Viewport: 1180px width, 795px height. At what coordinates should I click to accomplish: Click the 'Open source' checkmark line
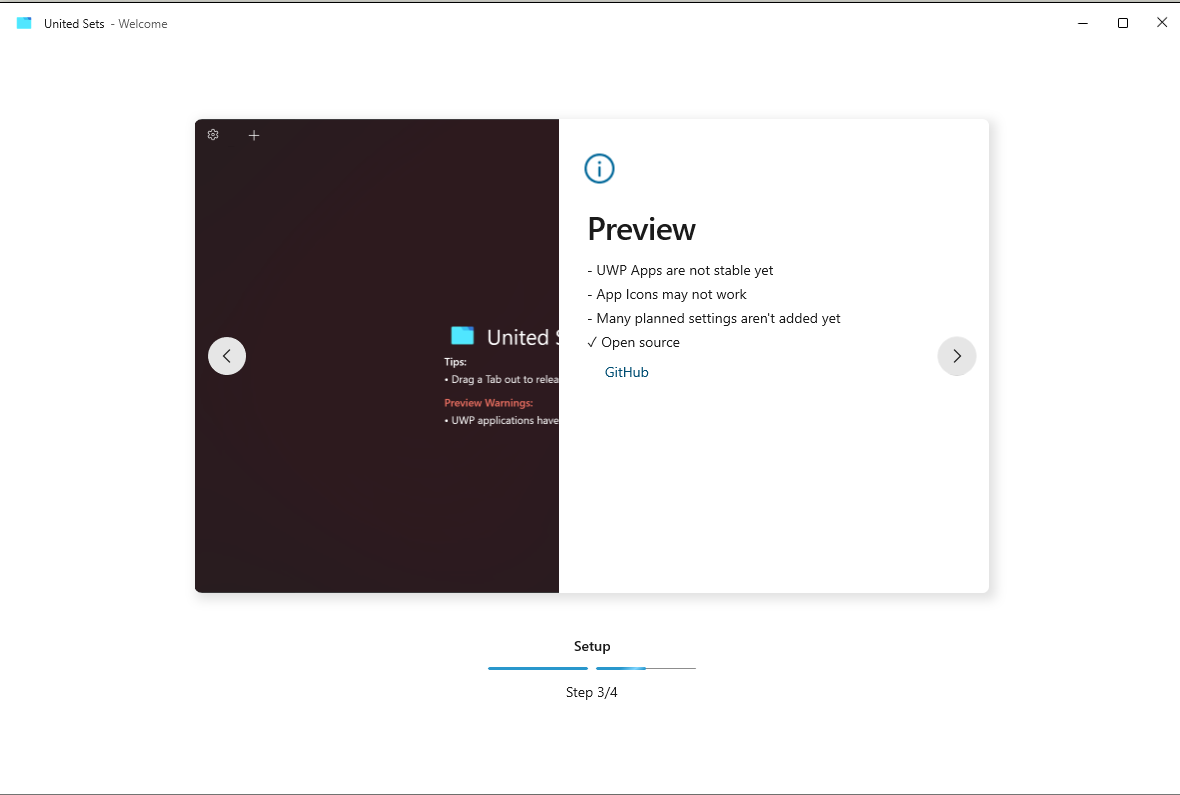pyautogui.click(x=634, y=343)
